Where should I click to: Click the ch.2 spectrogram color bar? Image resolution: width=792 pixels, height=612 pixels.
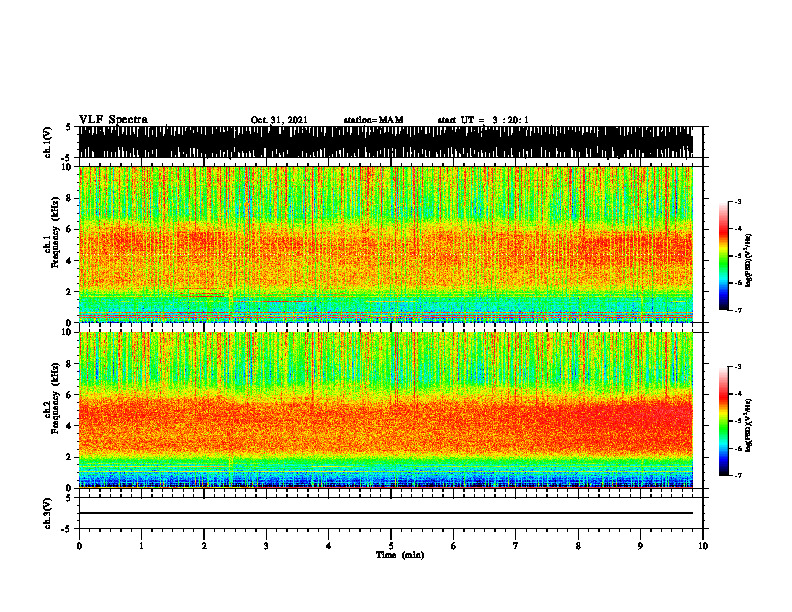[x=724, y=421]
